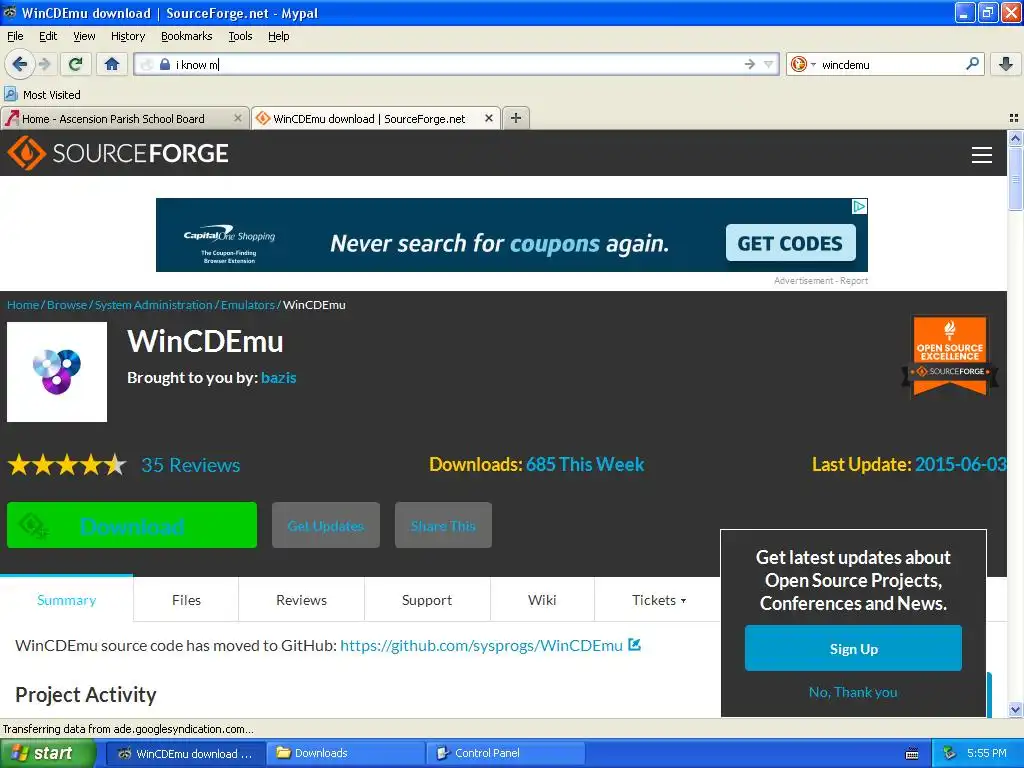Screen dimensions: 1024x768
Task: Close the WinCDEmu SourceForge tab
Action: click(x=488, y=118)
